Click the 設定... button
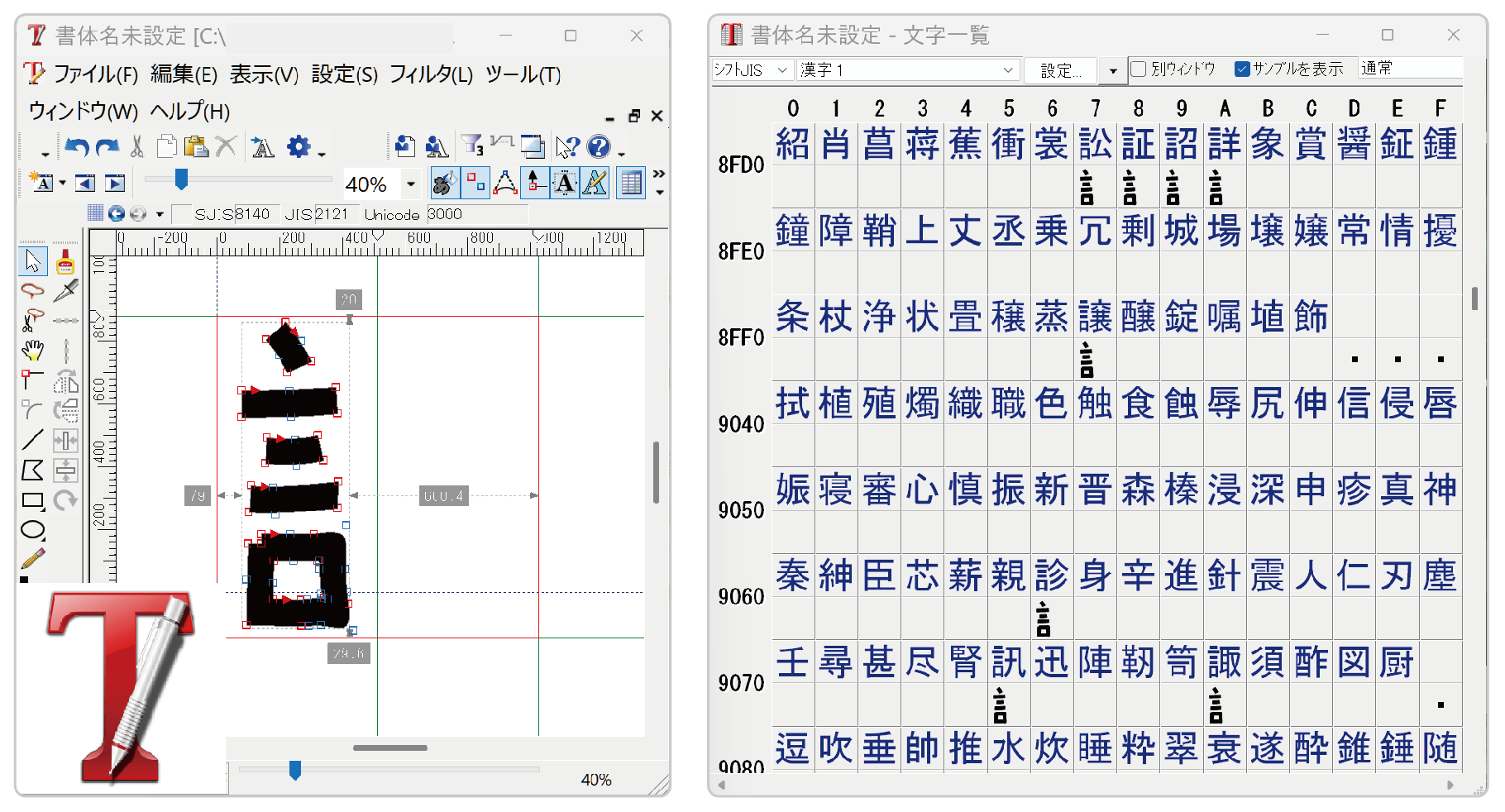The height and width of the screenshot is (812, 1505). [1060, 71]
